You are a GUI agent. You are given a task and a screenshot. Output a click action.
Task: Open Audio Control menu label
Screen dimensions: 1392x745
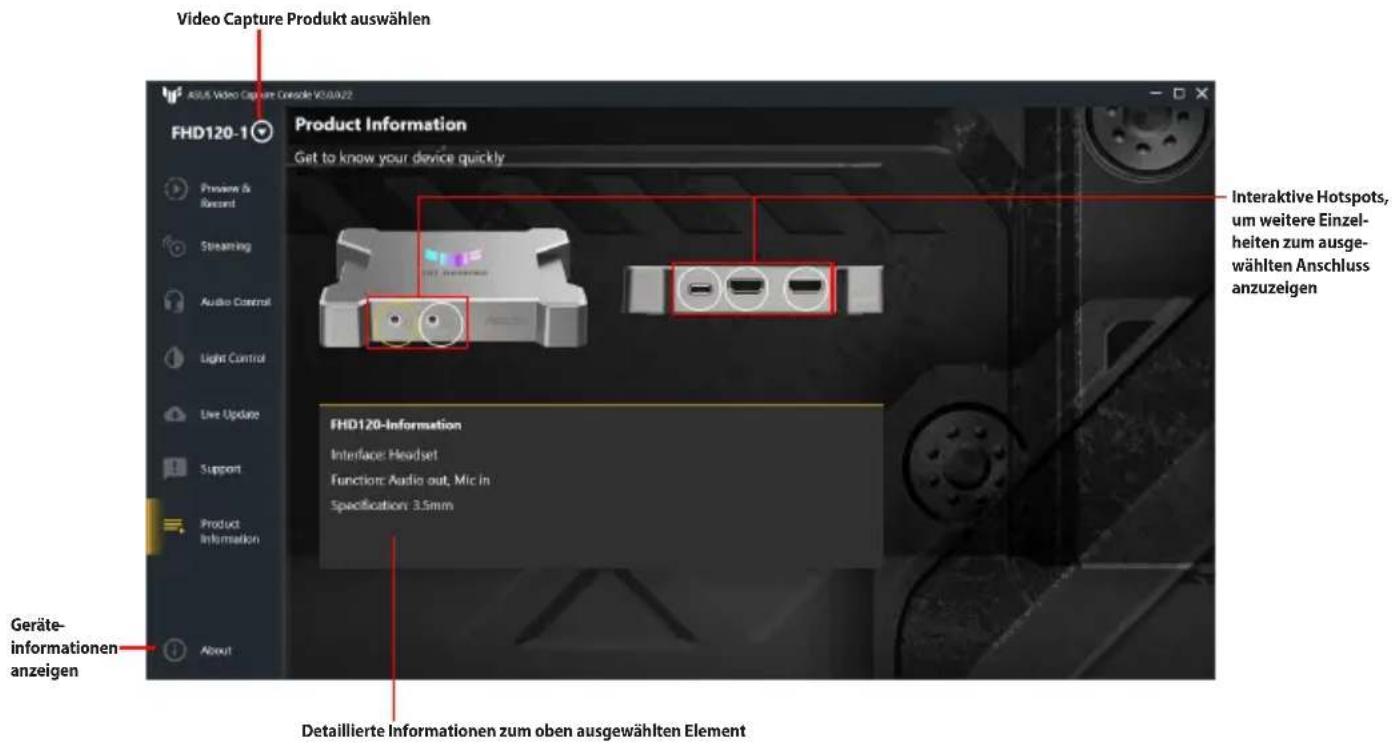click(235, 301)
